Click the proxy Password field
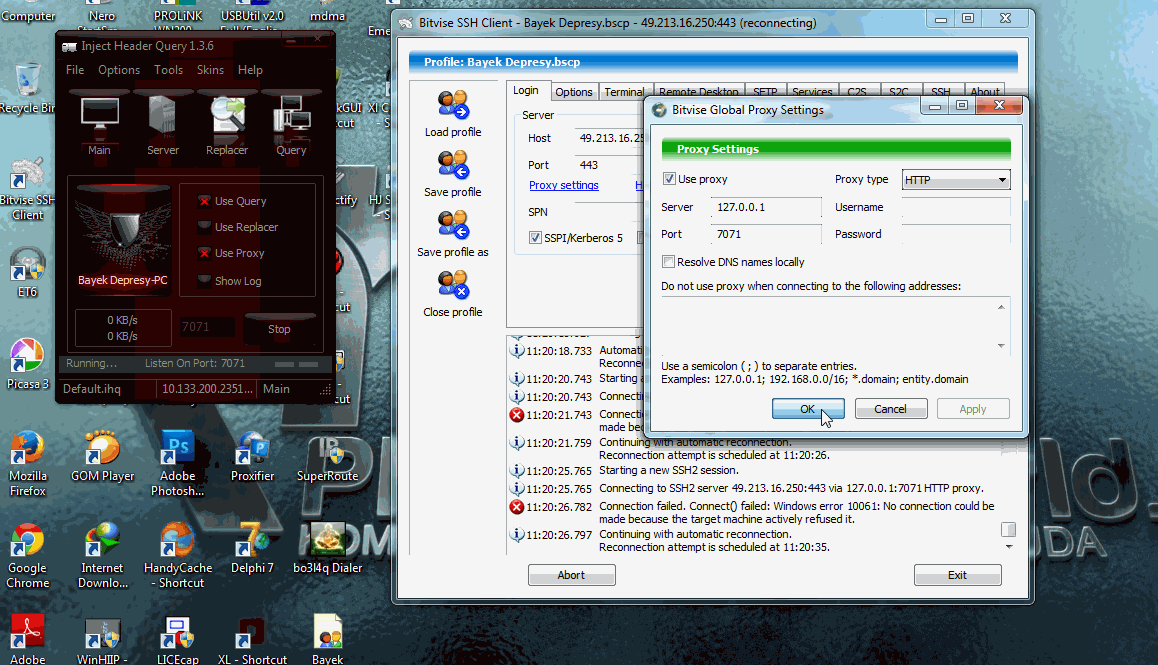Screen dimensions: 1158x665 click(956, 234)
